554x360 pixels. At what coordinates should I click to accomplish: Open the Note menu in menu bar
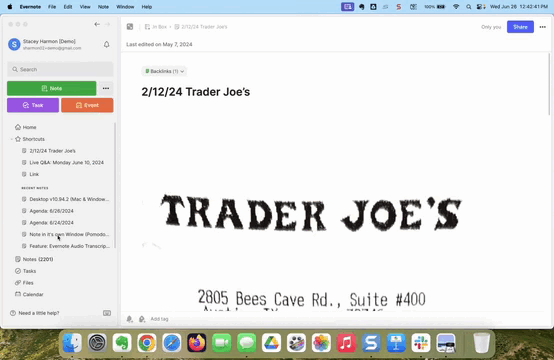(103, 7)
